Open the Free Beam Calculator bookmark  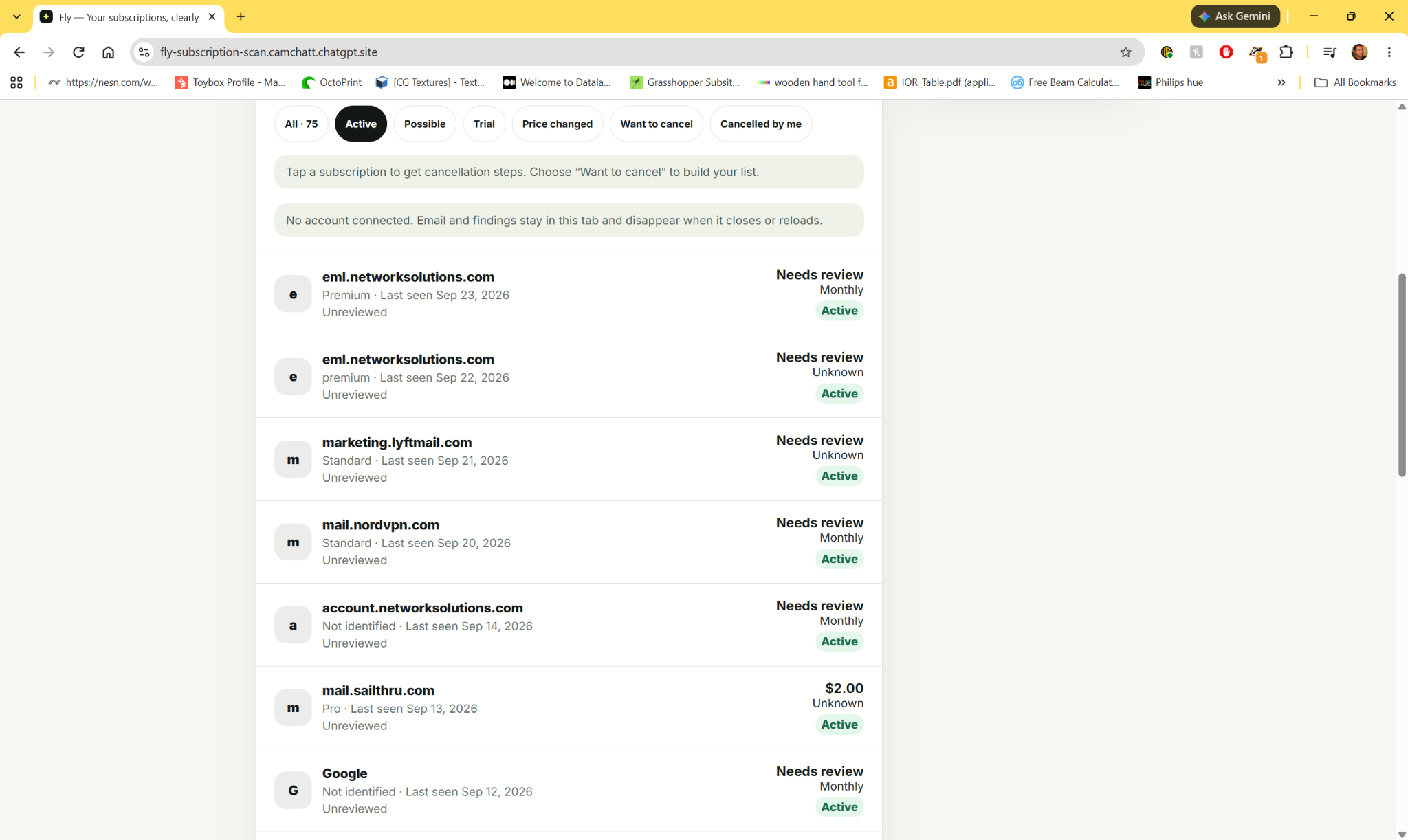click(x=1065, y=82)
